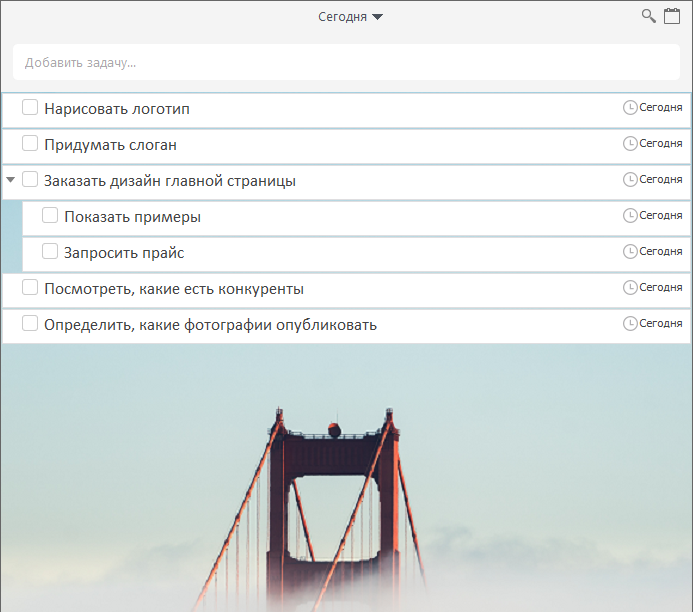Check off Придумать слоган task
The width and height of the screenshot is (693, 612).
pyautogui.click(x=30, y=144)
